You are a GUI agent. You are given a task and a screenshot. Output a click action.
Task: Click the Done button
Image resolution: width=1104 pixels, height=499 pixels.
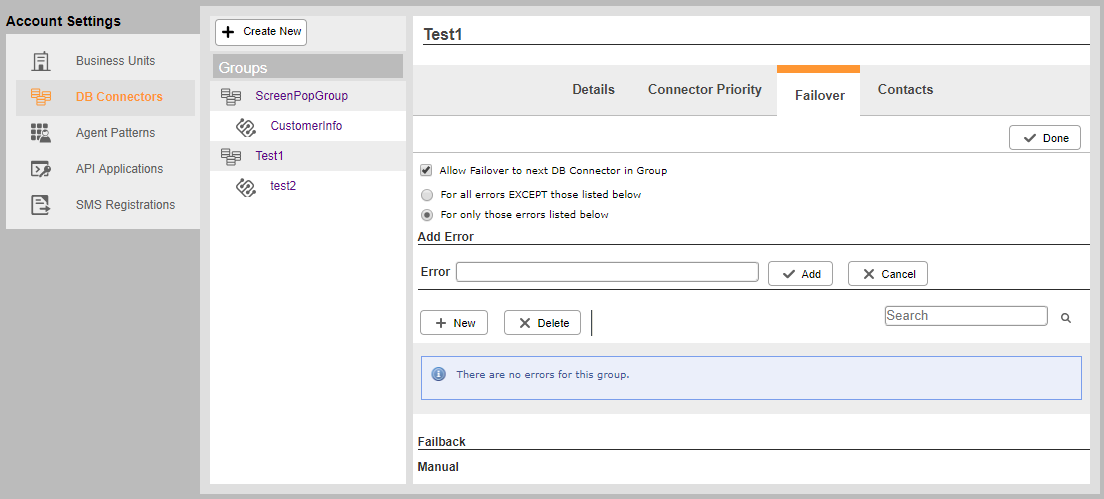pos(1045,138)
